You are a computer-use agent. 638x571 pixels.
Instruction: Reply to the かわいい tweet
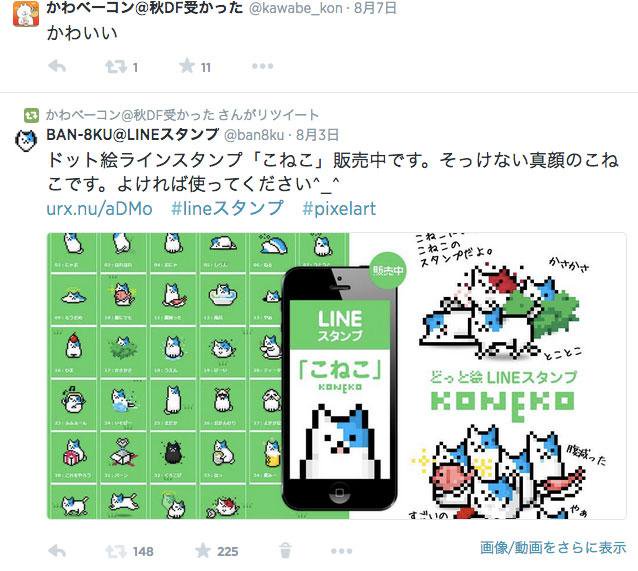click(x=57, y=66)
